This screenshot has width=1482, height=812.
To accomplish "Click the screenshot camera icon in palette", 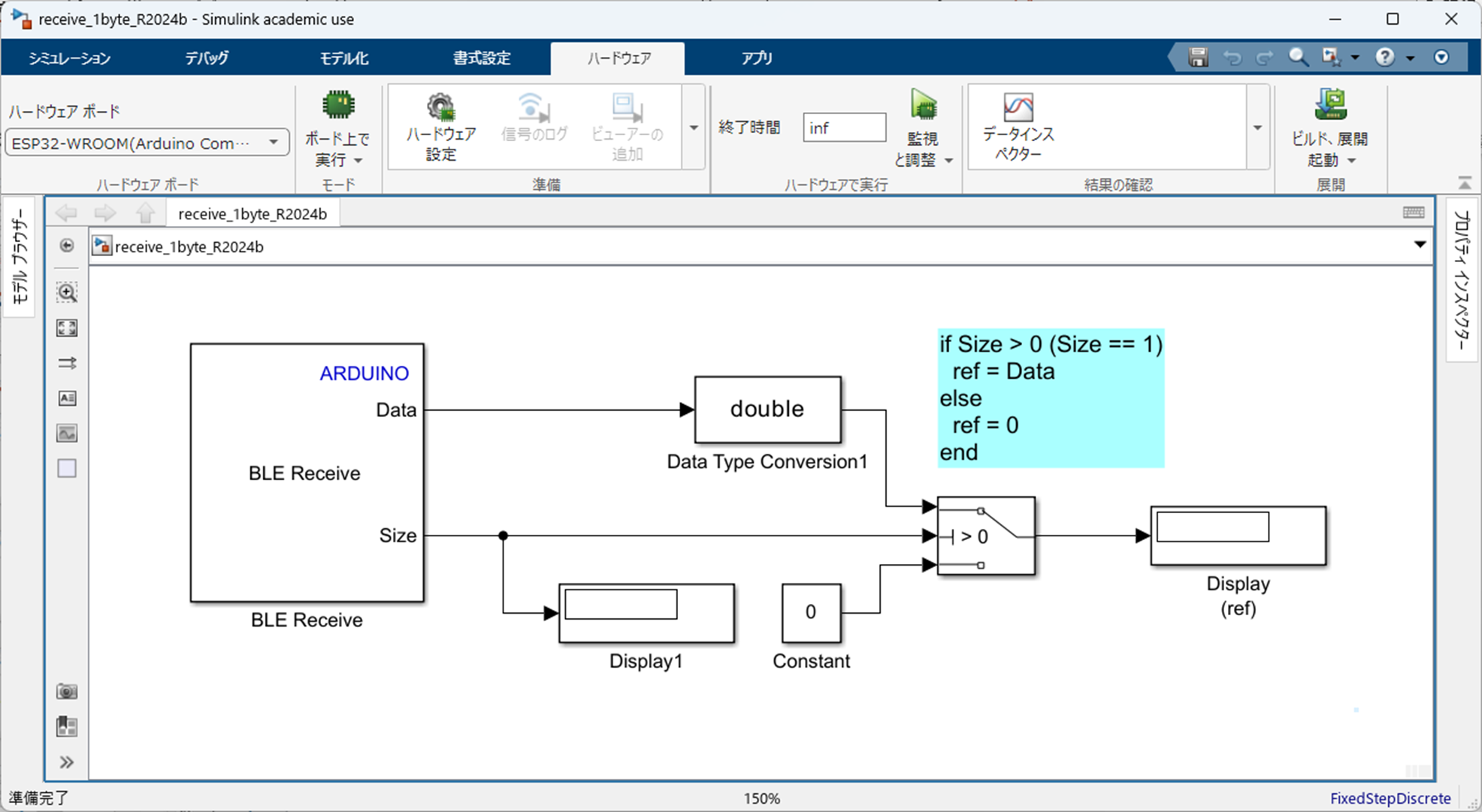I will (x=67, y=691).
